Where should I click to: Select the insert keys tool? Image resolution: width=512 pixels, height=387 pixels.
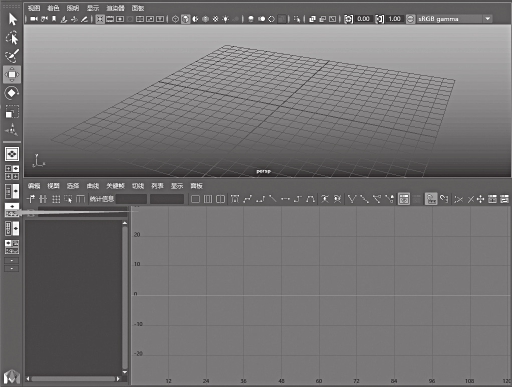point(43,199)
